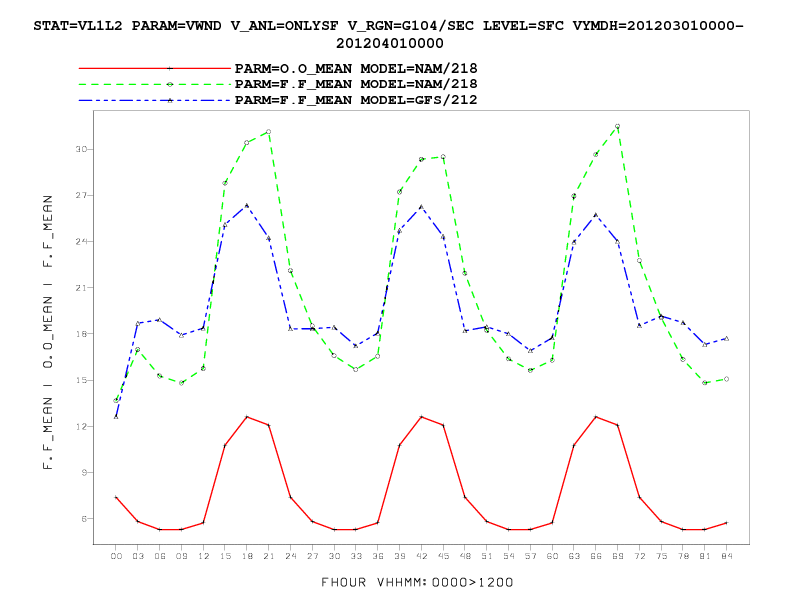This screenshot has width=792, height=612.
Task: Click y-axis tick label 21
Action: (x=81, y=288)
